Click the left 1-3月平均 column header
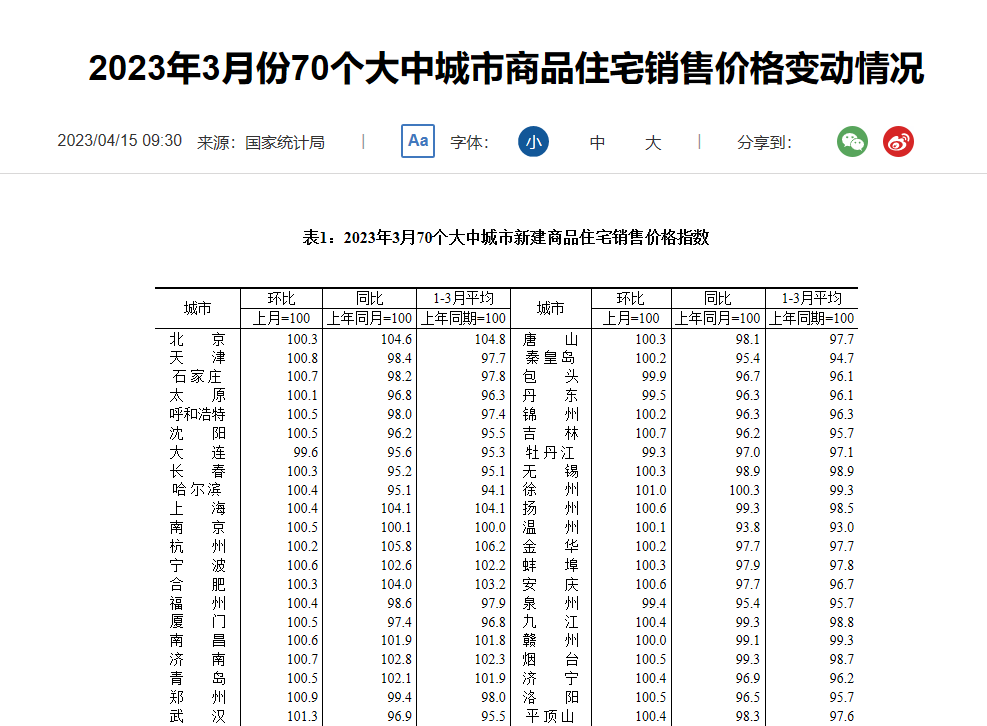The image size is (987, 726). pyautogui.click(x=463, y=298)
